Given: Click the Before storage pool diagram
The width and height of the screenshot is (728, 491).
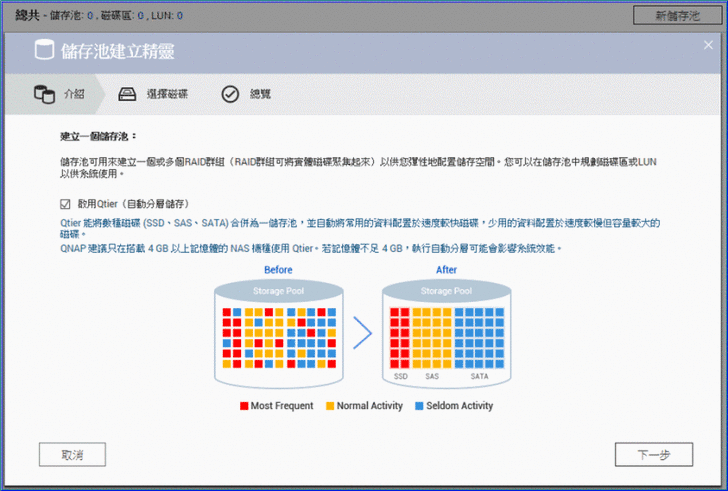Looking at the screenshot, I should (279, 334).
